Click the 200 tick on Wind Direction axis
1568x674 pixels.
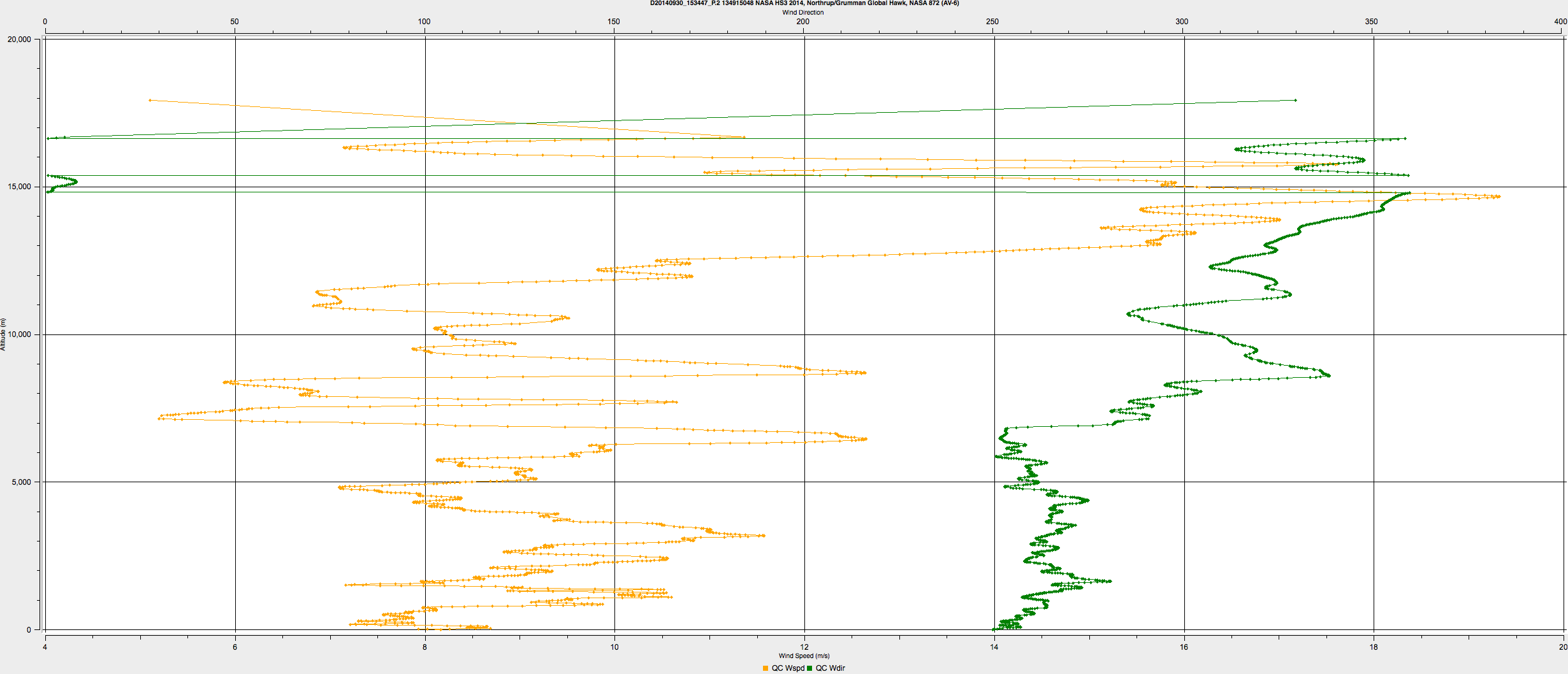tap(803, 22)
